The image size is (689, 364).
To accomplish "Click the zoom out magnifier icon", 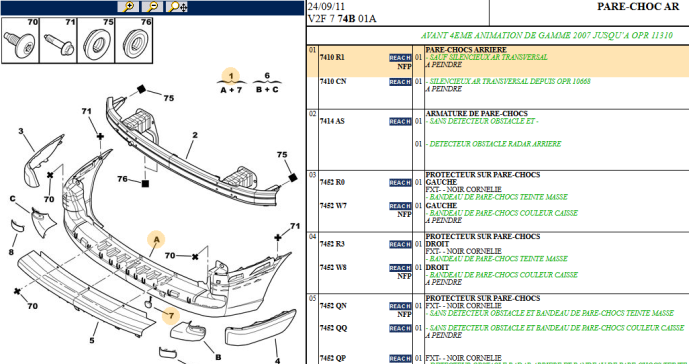I will (x=152, y=7).
